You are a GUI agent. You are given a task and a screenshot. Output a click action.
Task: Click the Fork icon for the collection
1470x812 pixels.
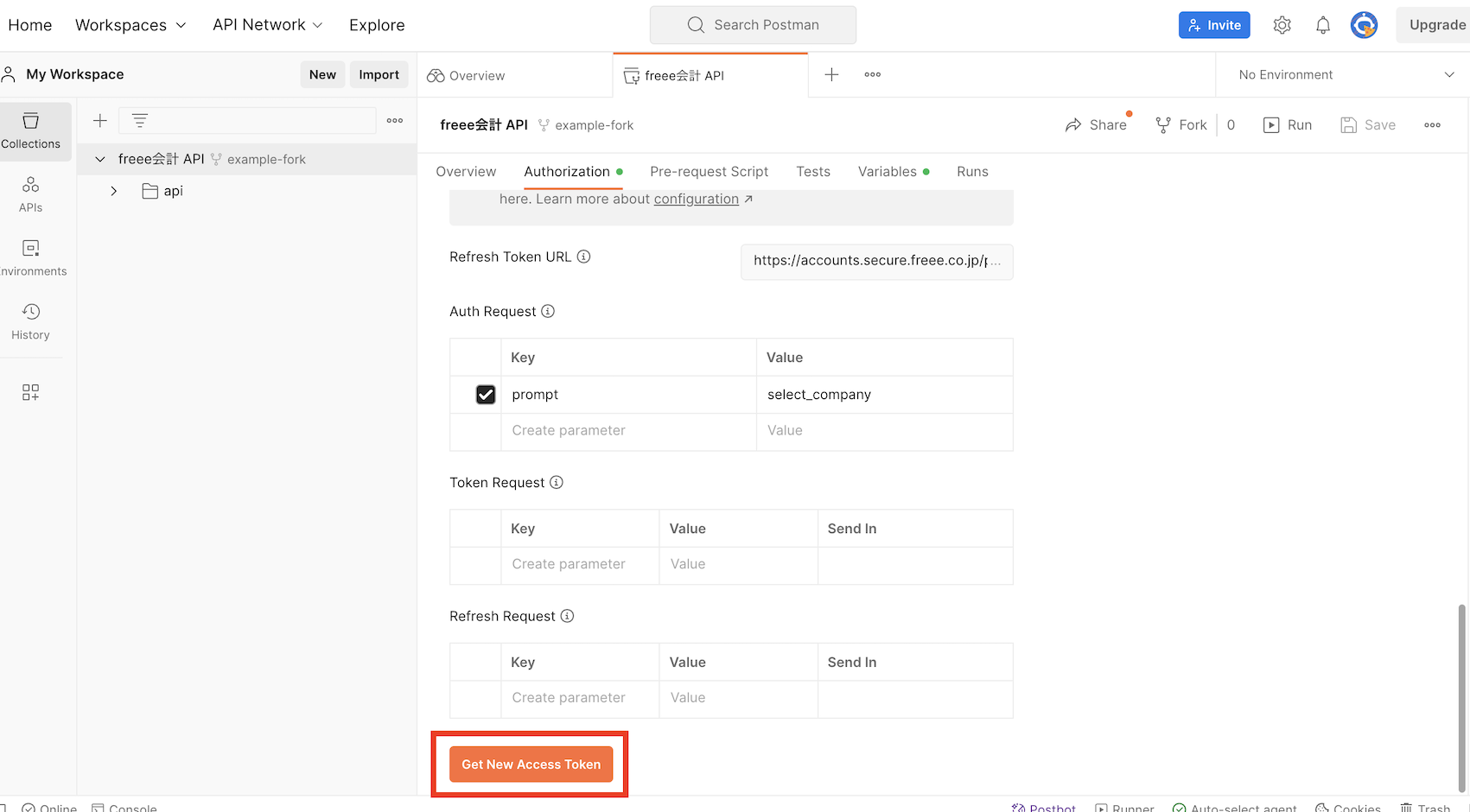pyautogui.click(x=1163, y=124)
